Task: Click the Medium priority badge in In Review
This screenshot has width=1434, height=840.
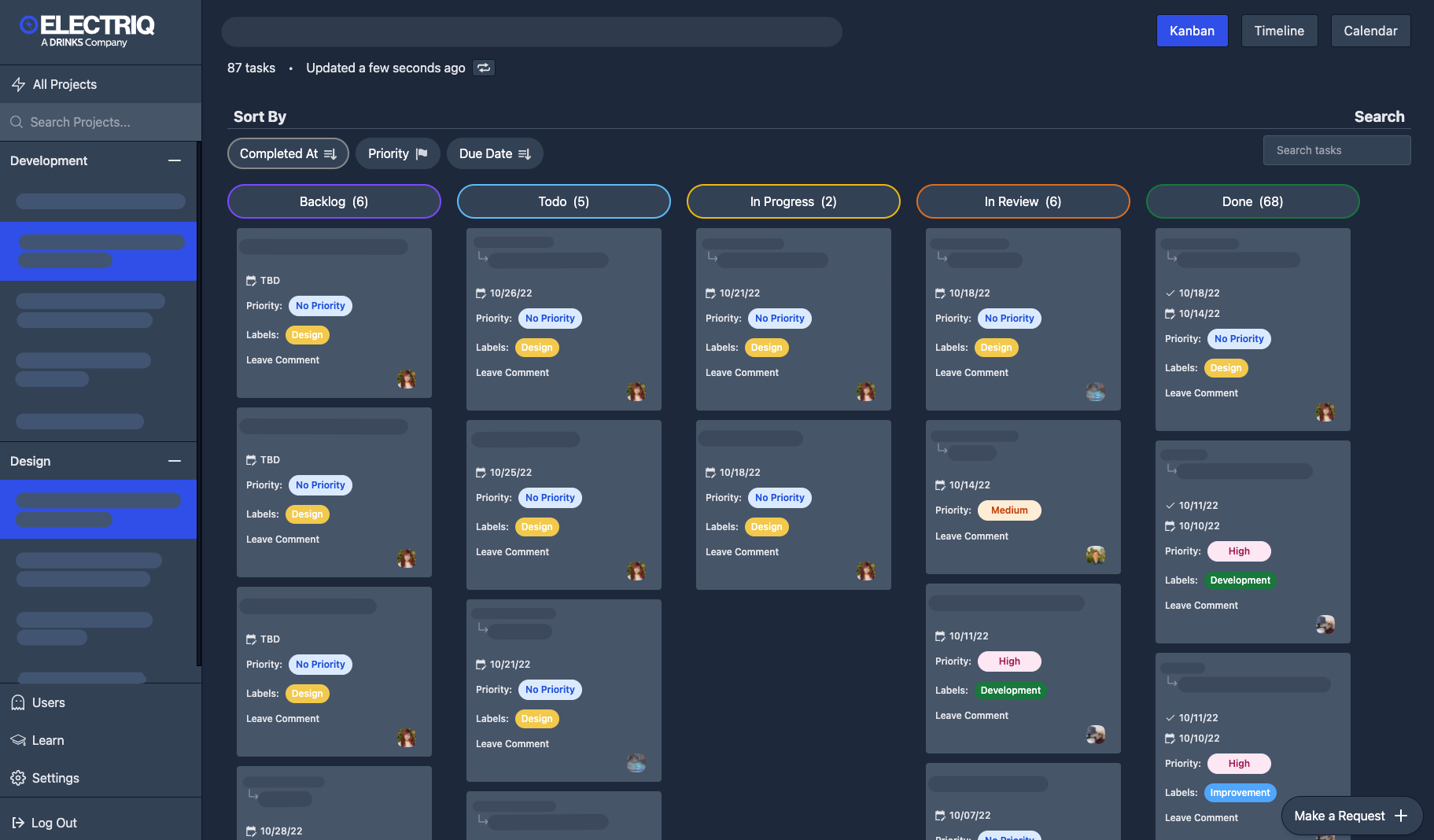Action: pyautogui.click(x=1008, y=510)
